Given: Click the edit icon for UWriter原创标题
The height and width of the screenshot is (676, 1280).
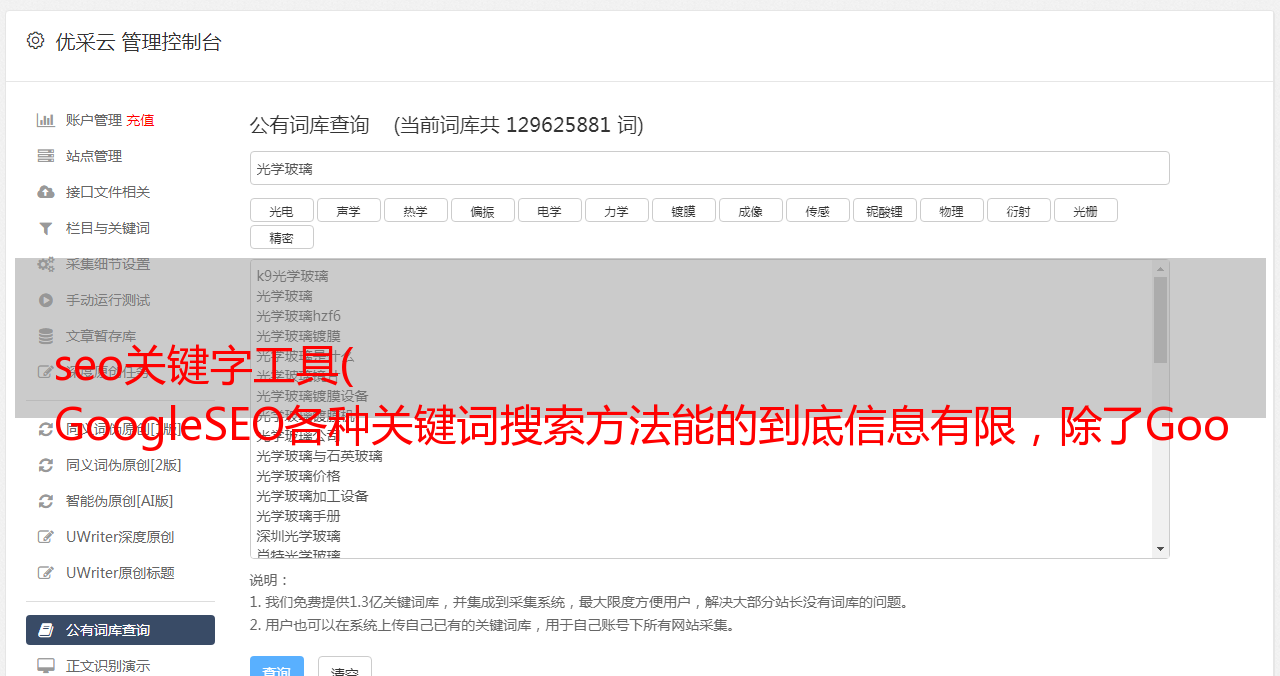Looking at the screenshot, I should tap(46, 573).
